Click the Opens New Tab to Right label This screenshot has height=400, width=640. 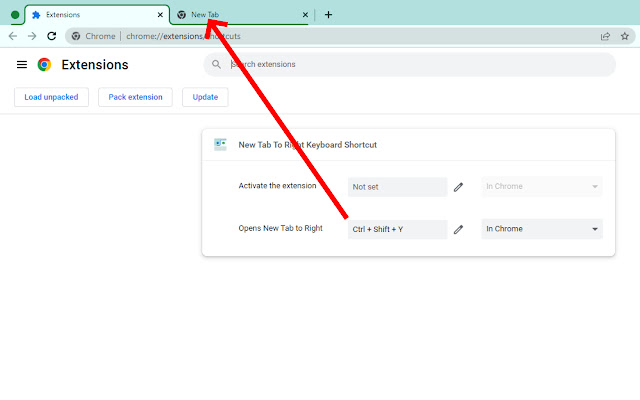pyautogui.click(x=280, y=228)
